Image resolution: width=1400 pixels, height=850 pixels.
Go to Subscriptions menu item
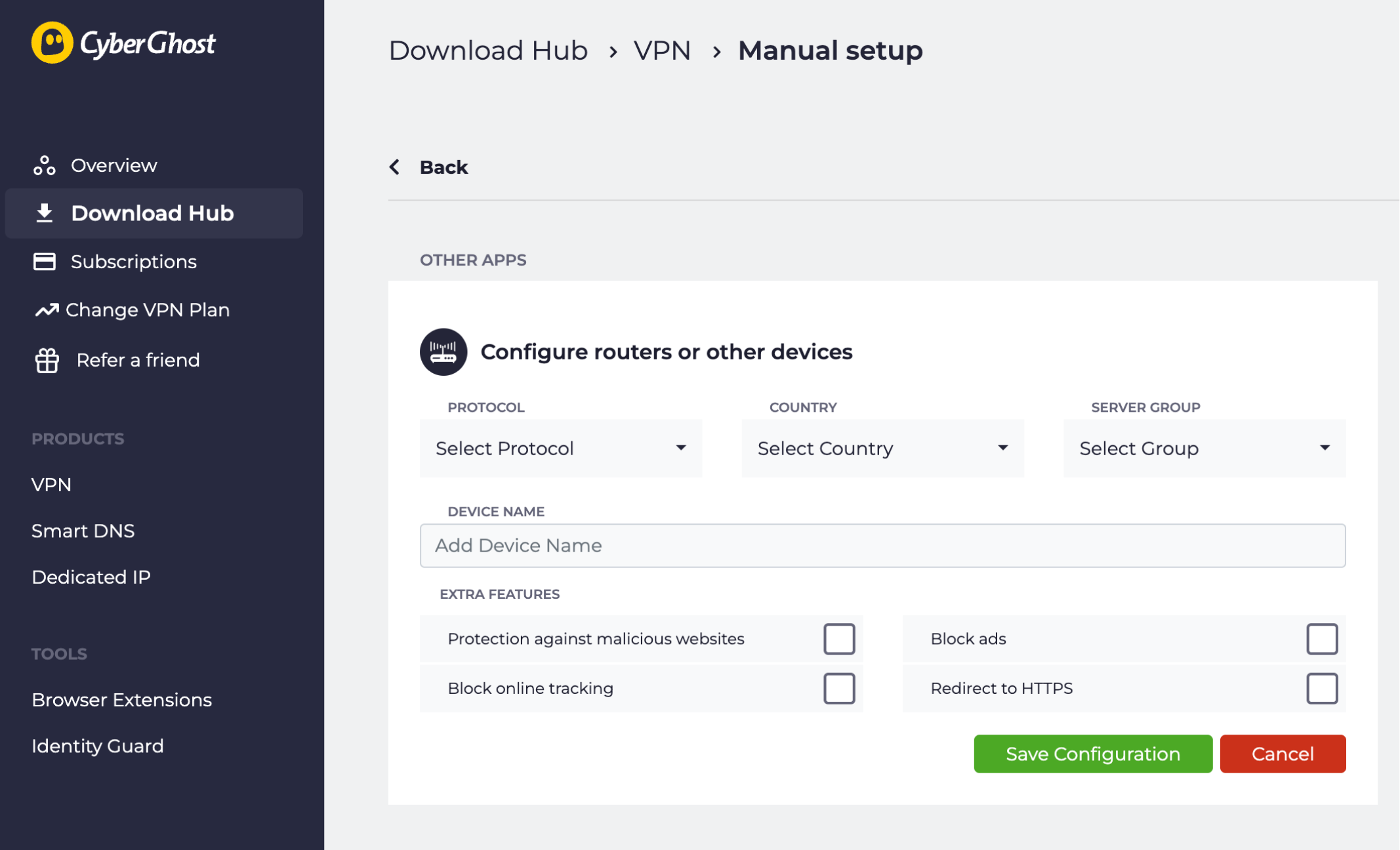[134, 262]
